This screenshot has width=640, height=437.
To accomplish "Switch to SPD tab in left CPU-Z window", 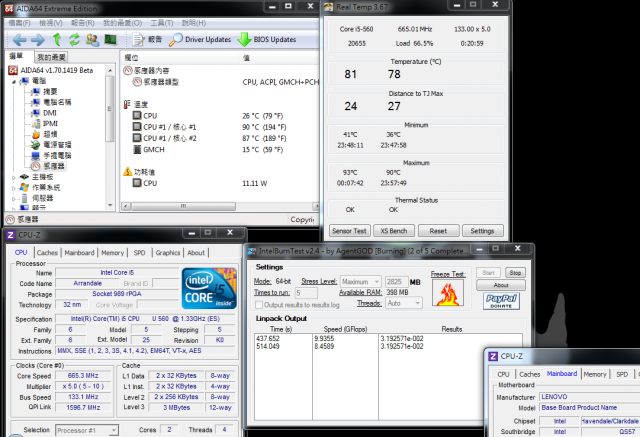I will coord(139,253).
